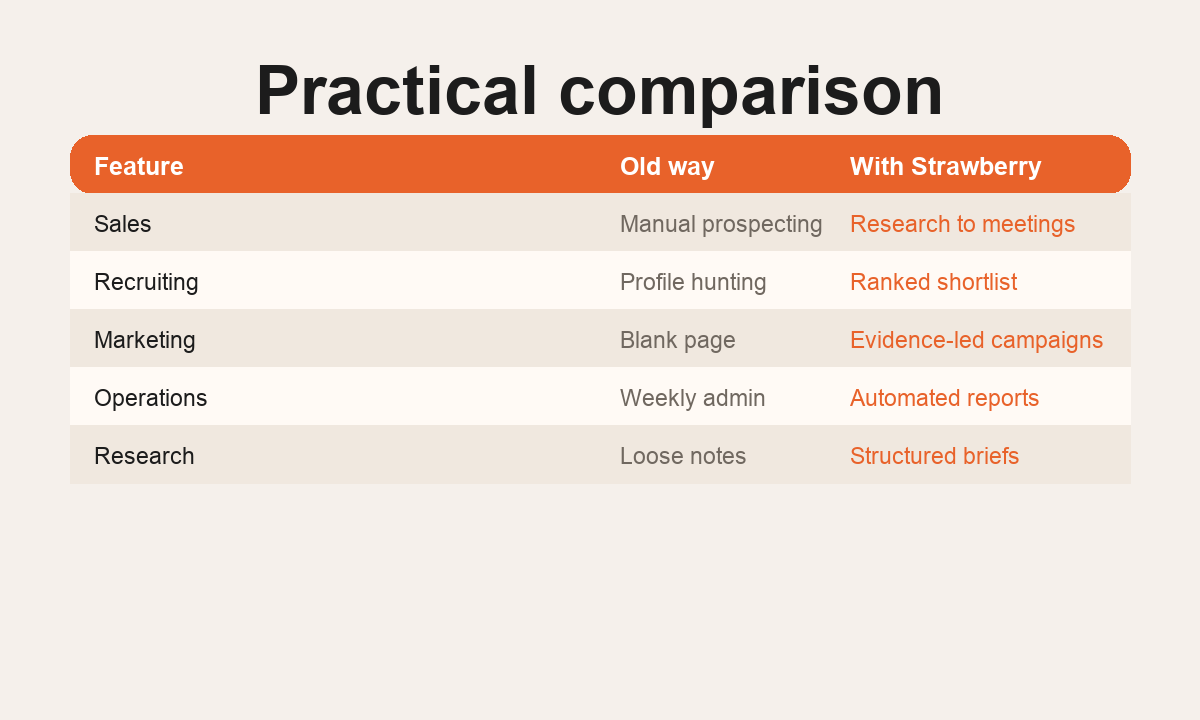Select the Weekly admin cell

pos(693,398)
